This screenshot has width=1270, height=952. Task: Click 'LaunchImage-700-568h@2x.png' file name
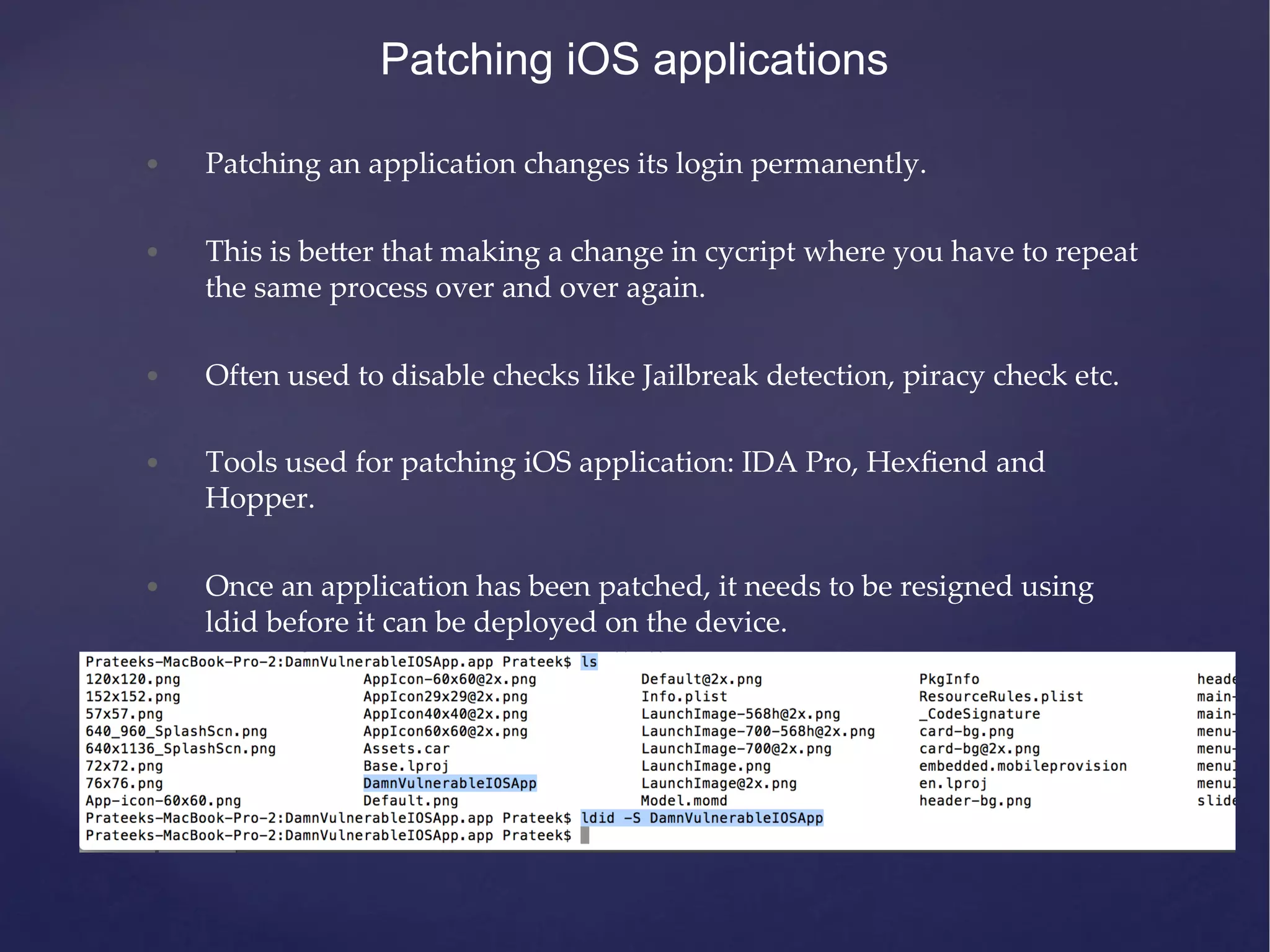coord(758,731)
